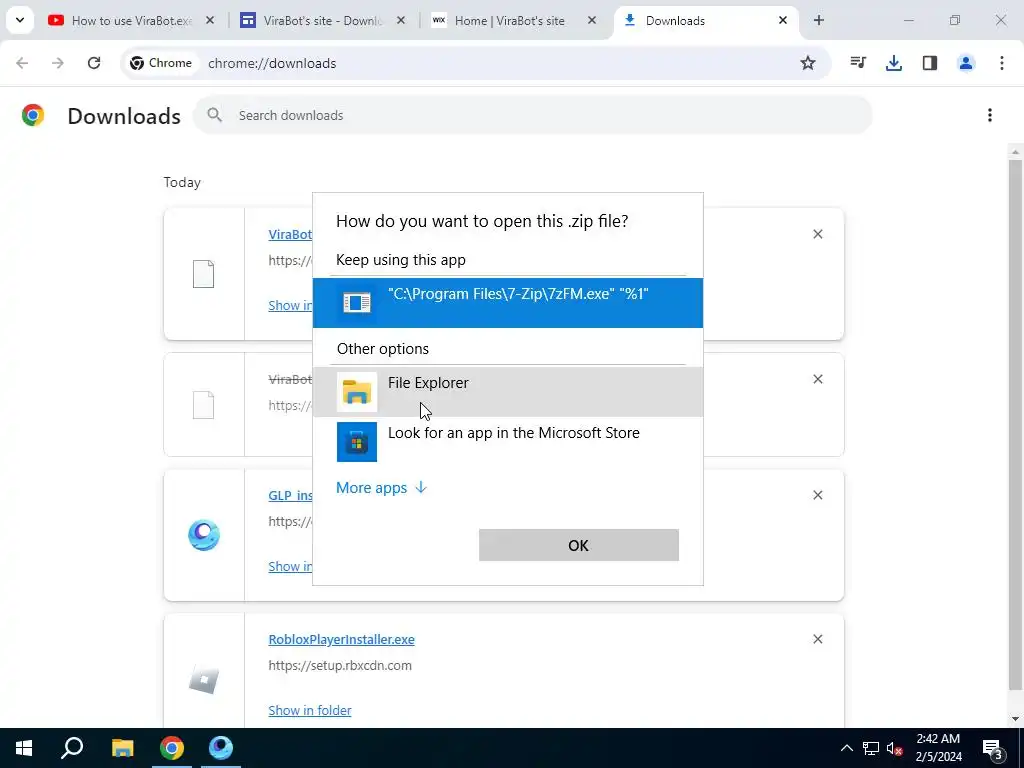The image size is (1024, 768).
Task: Open the Downloads page more actions menu
Action: coord(990,116)
